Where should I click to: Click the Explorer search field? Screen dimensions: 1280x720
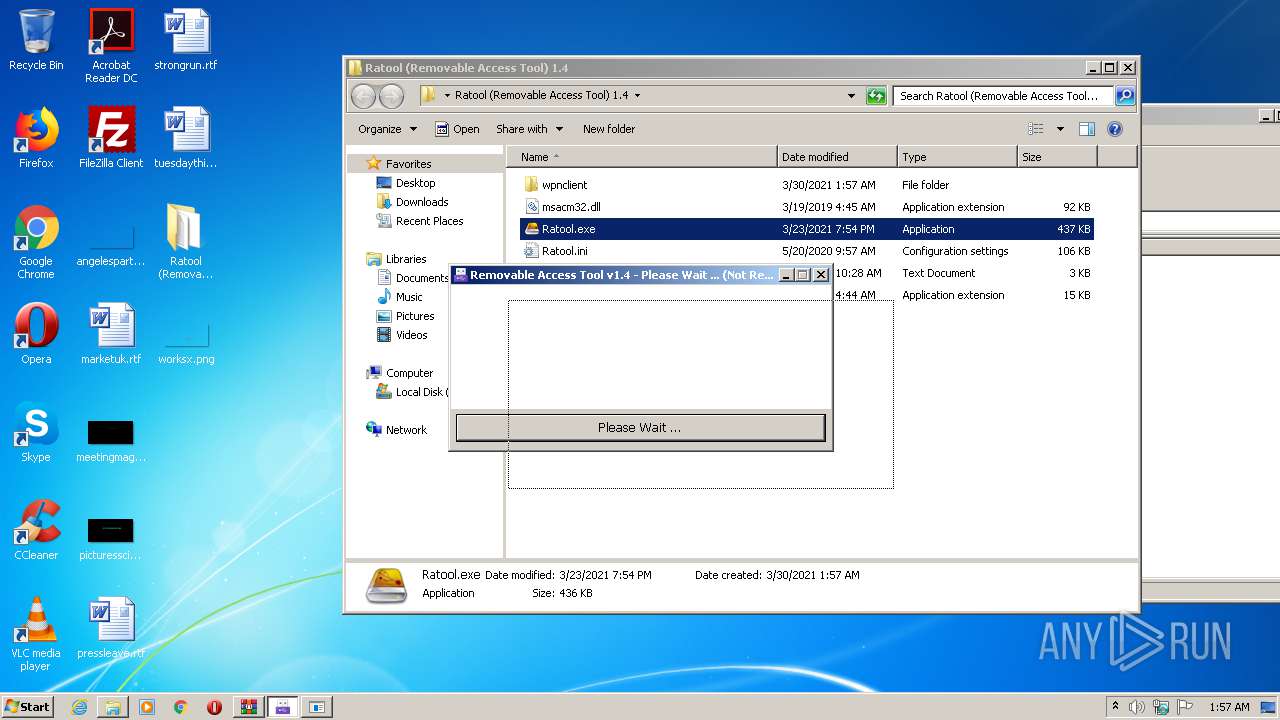click(x=1002, y=96)
